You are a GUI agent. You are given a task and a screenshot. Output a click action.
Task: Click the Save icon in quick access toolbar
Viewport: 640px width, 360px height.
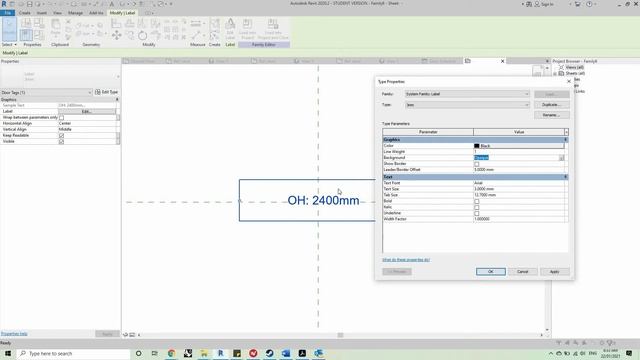pos(29,4)
